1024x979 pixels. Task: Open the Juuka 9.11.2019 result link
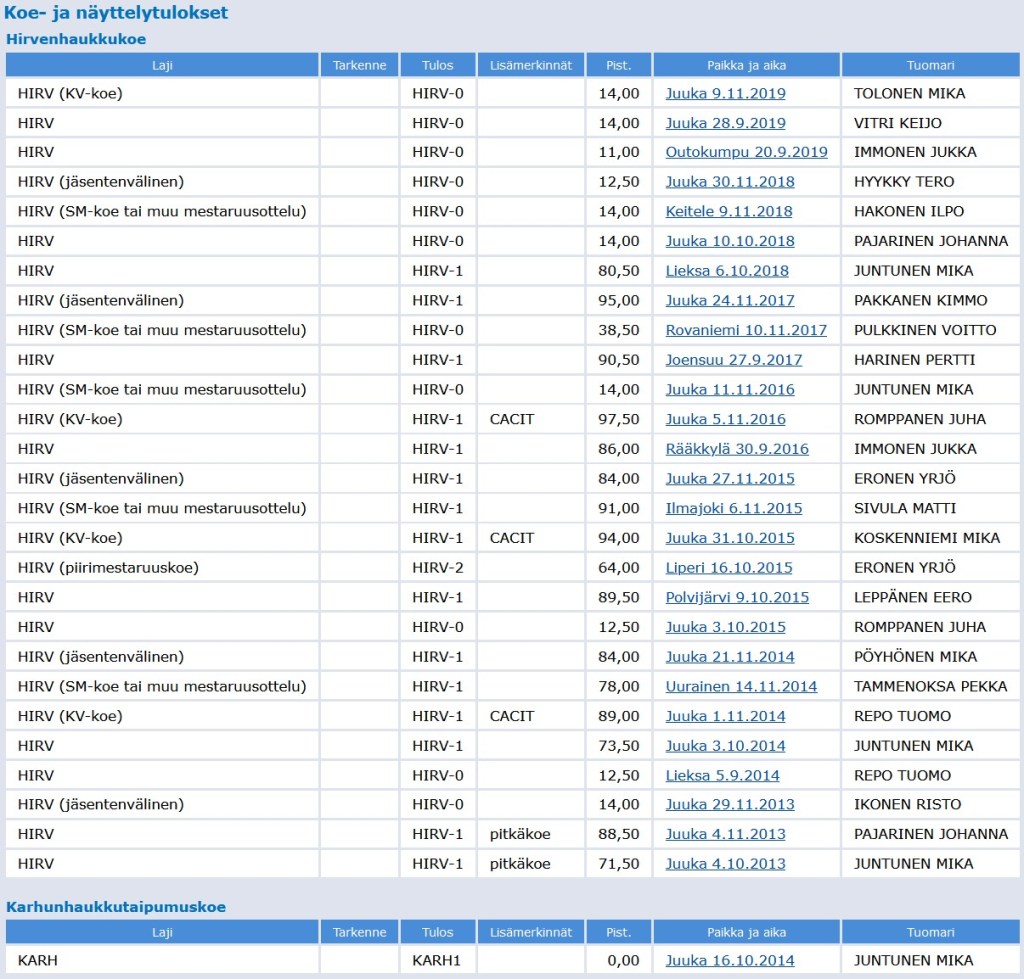(x=725, y=93)
